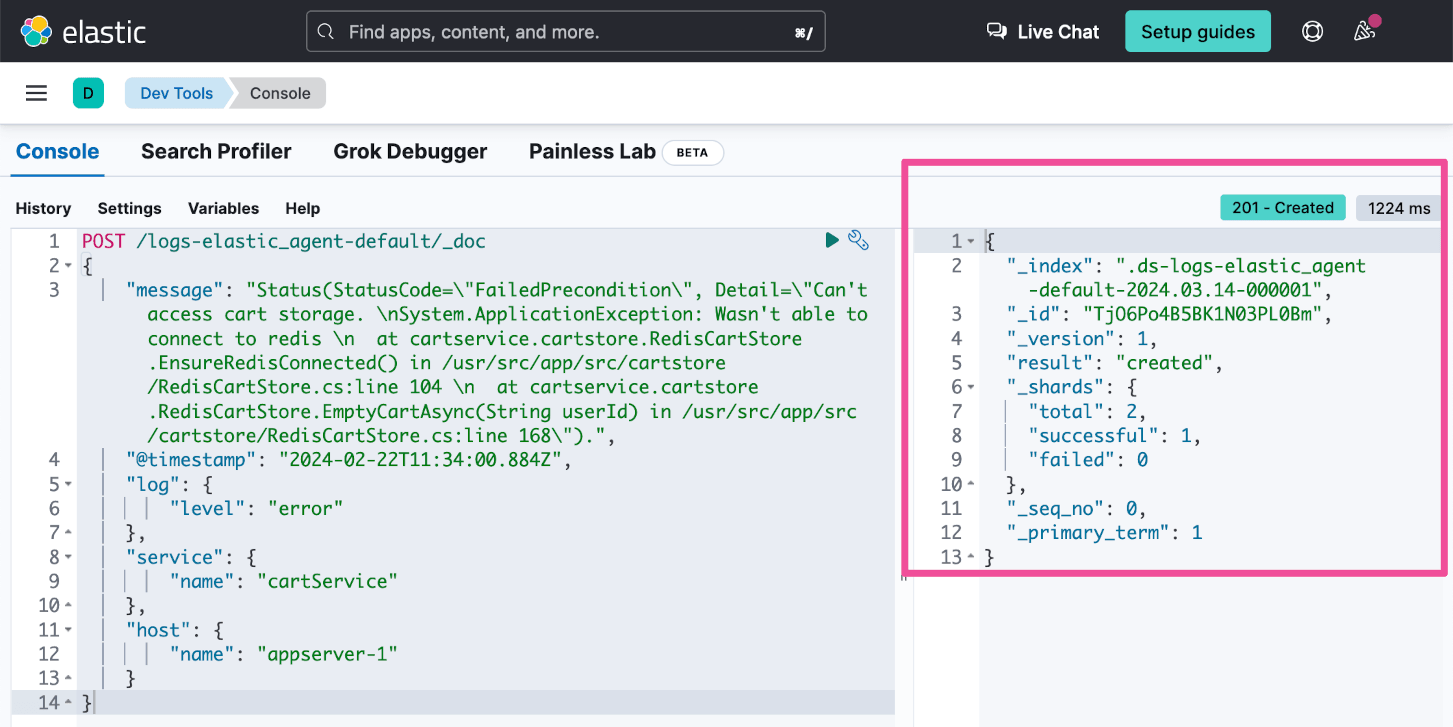The width and height of the screenshot is (1453, 727).
Task: Open the newsfeed celebration icon
Action: [1365, 31]
